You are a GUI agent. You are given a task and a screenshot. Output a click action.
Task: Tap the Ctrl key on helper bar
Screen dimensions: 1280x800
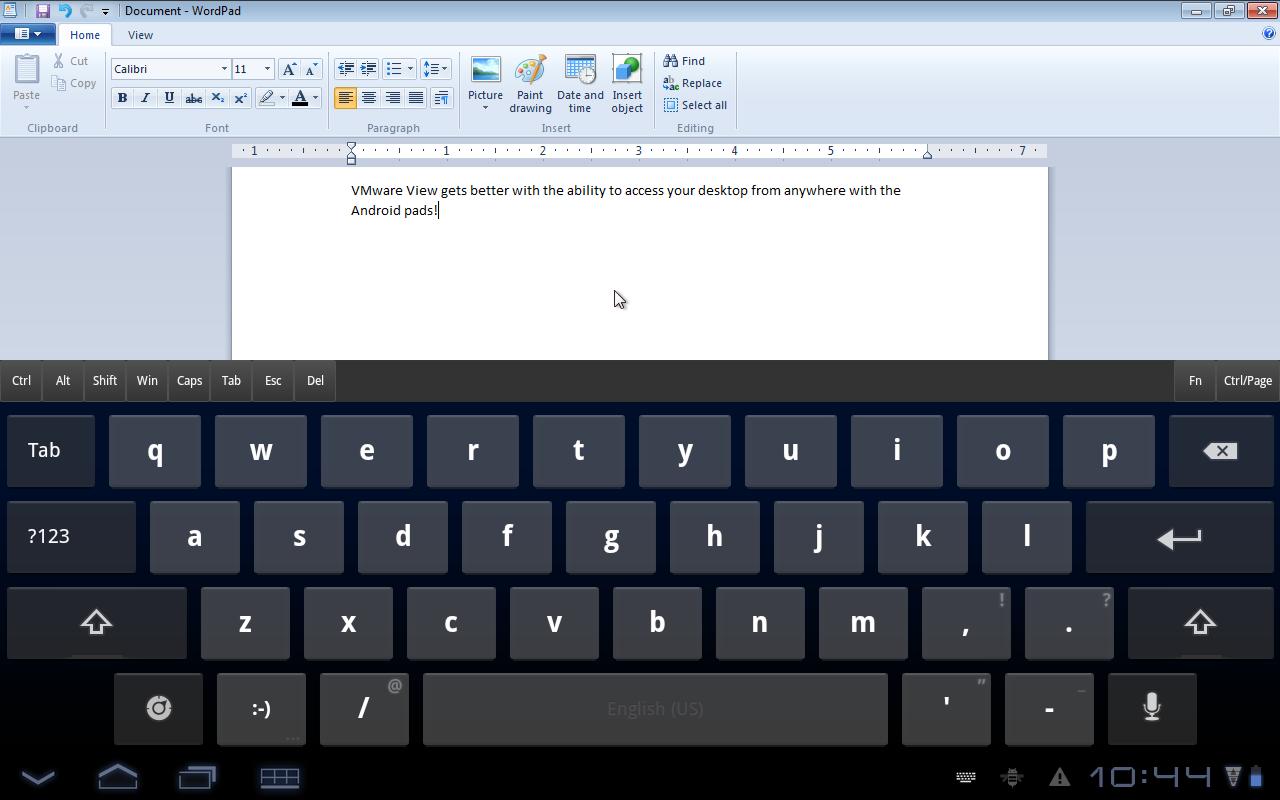[x=21, y=381]
